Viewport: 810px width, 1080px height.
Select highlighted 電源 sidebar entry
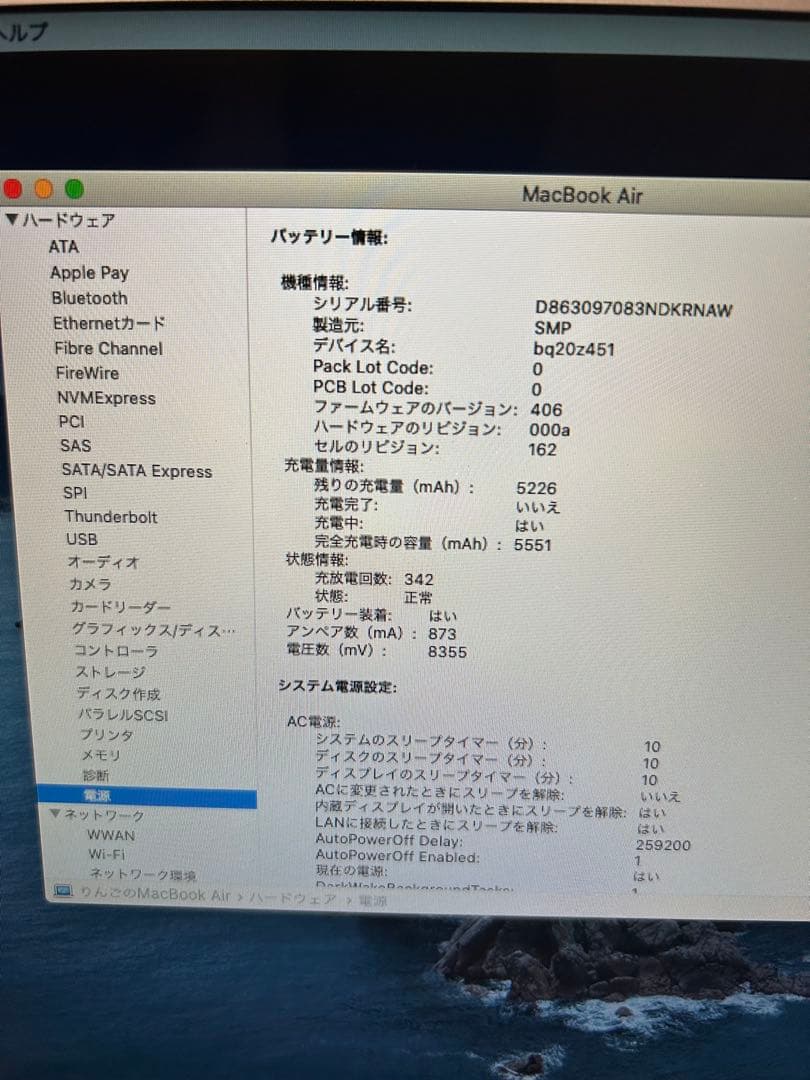pos(147,796)
